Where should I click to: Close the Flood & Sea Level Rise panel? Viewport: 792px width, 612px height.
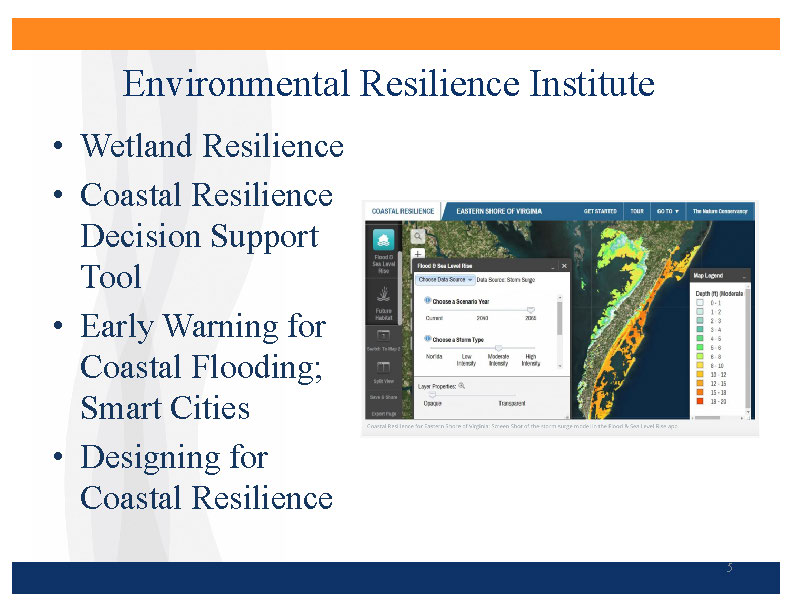coord(564,266)
